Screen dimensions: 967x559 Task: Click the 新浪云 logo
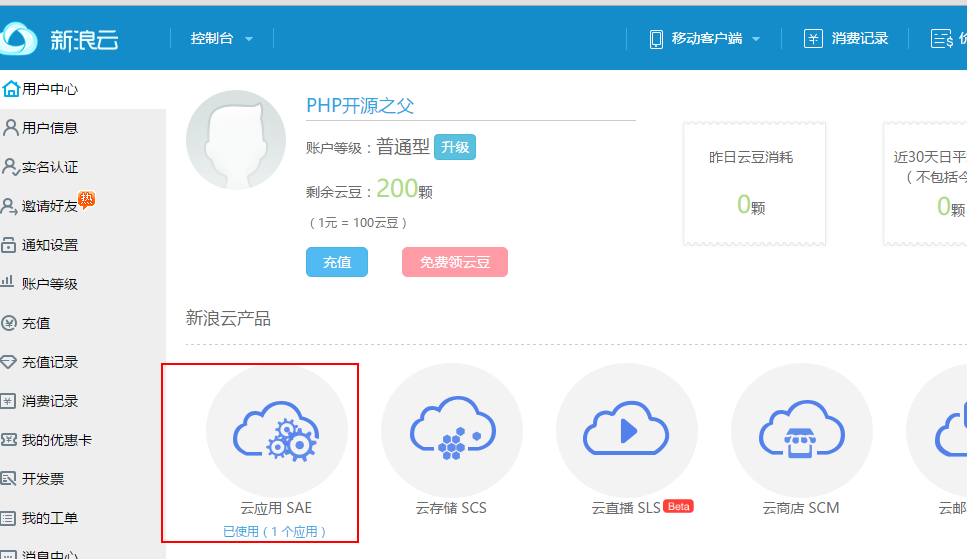[x=60, y=39]
